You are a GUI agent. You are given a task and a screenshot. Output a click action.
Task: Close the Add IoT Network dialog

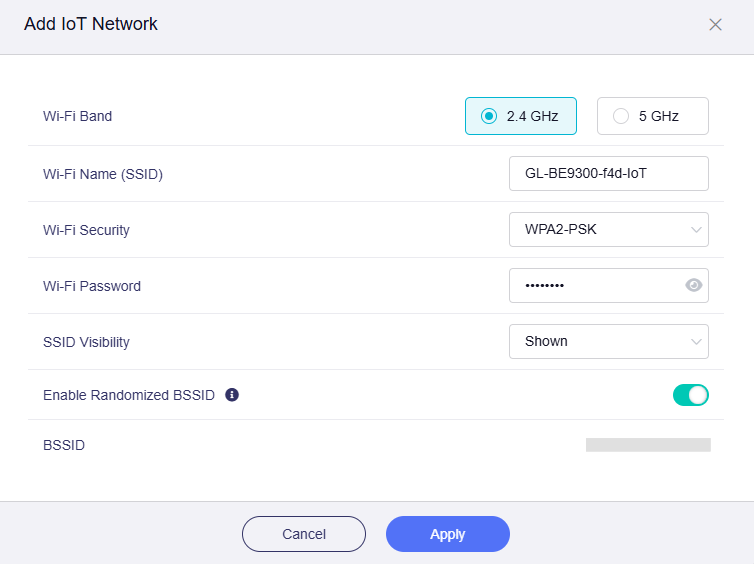(715, 25)
